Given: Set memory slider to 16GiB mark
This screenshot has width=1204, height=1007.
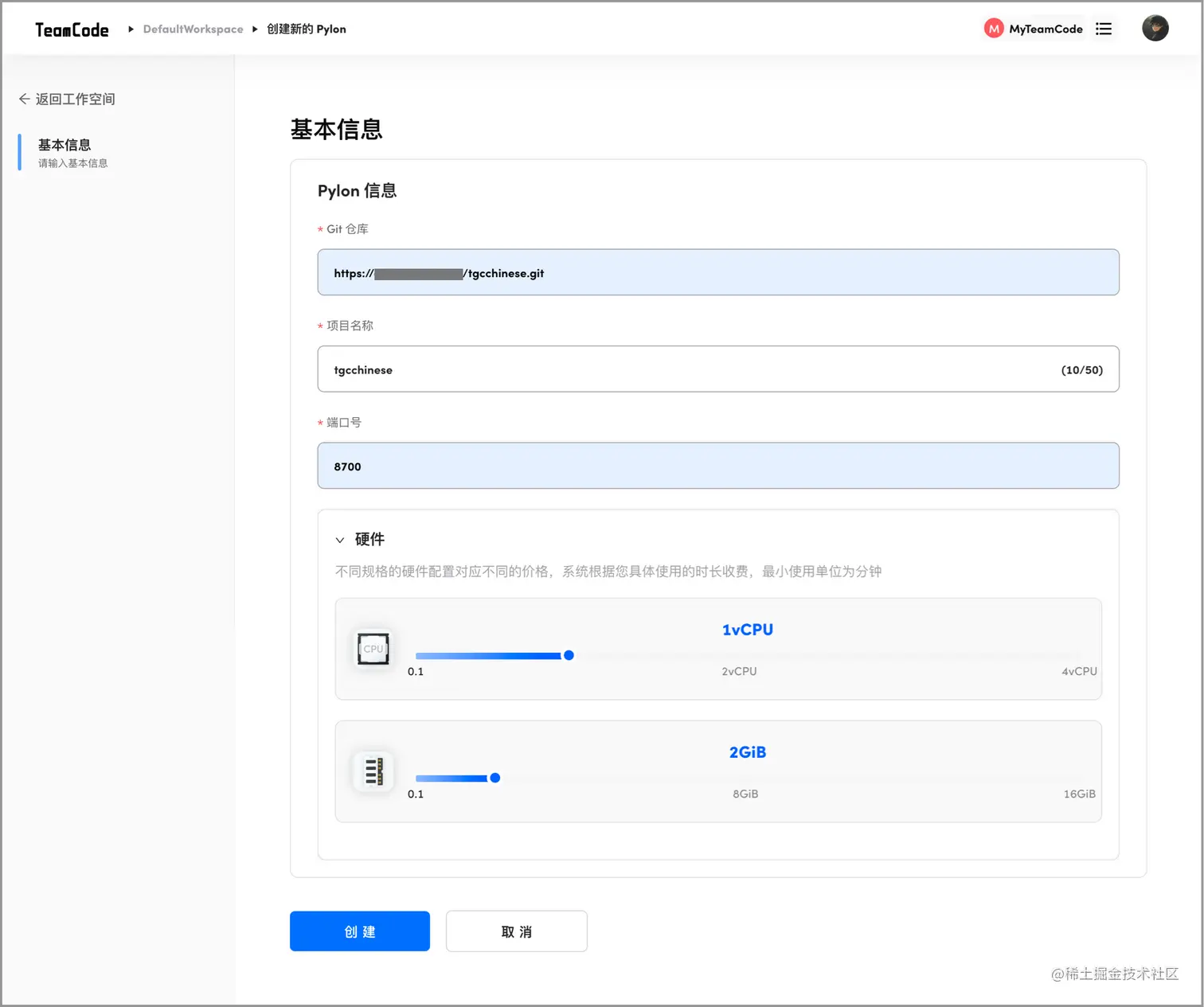Looking at the screenshot, I should pos(1079,794).
